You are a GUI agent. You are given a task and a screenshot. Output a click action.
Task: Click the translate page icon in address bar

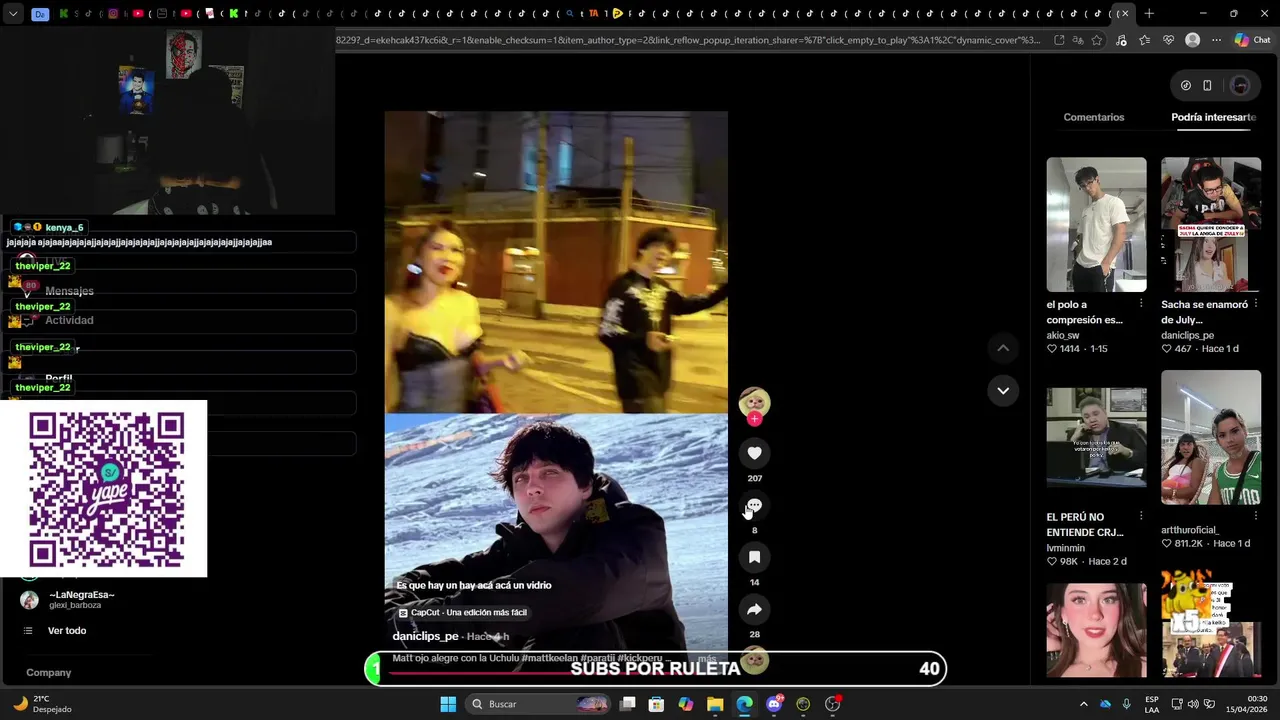click(1078, 40)
